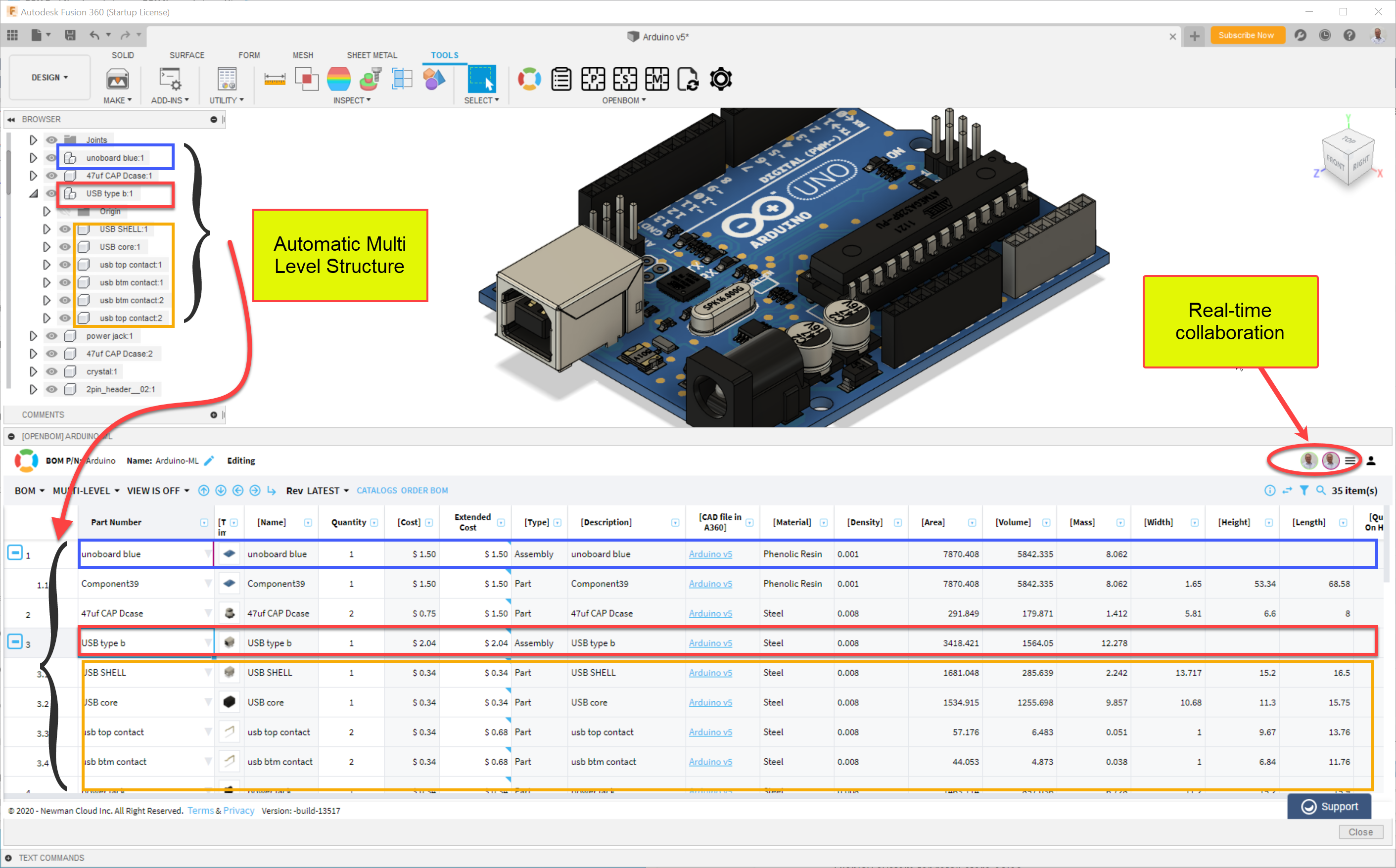Open the SURFACE tab
The height and width of the screenshot is (868, 1396).
point(186,55)
